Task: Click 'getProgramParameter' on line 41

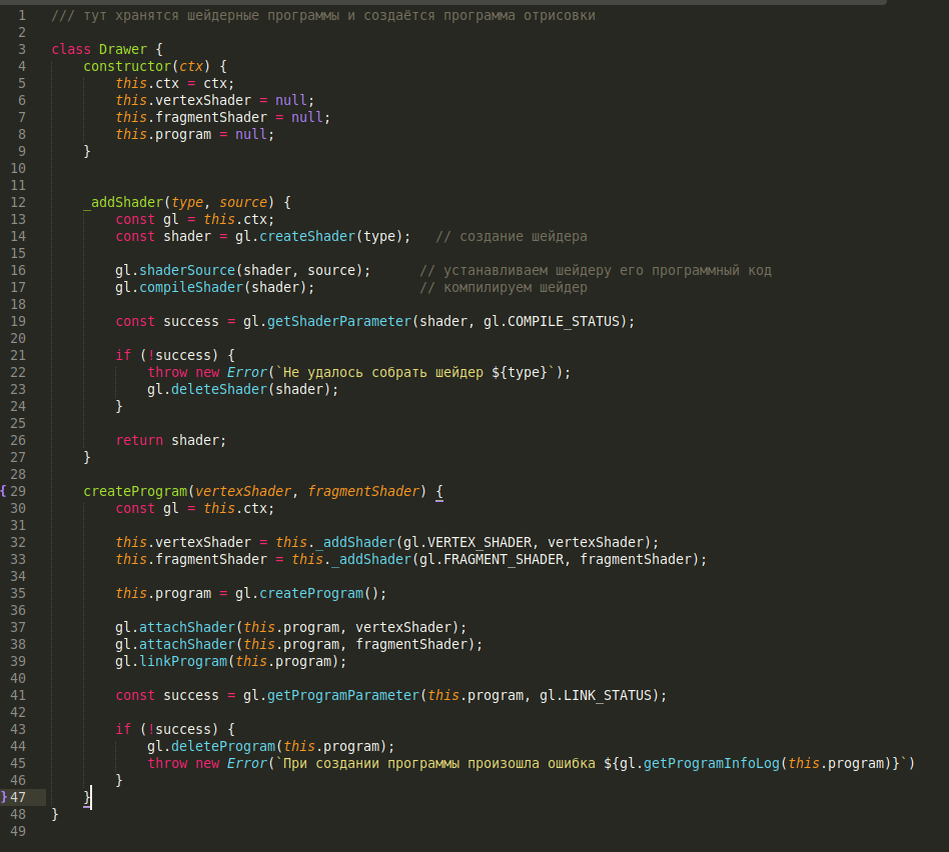Action: point(343,695)
